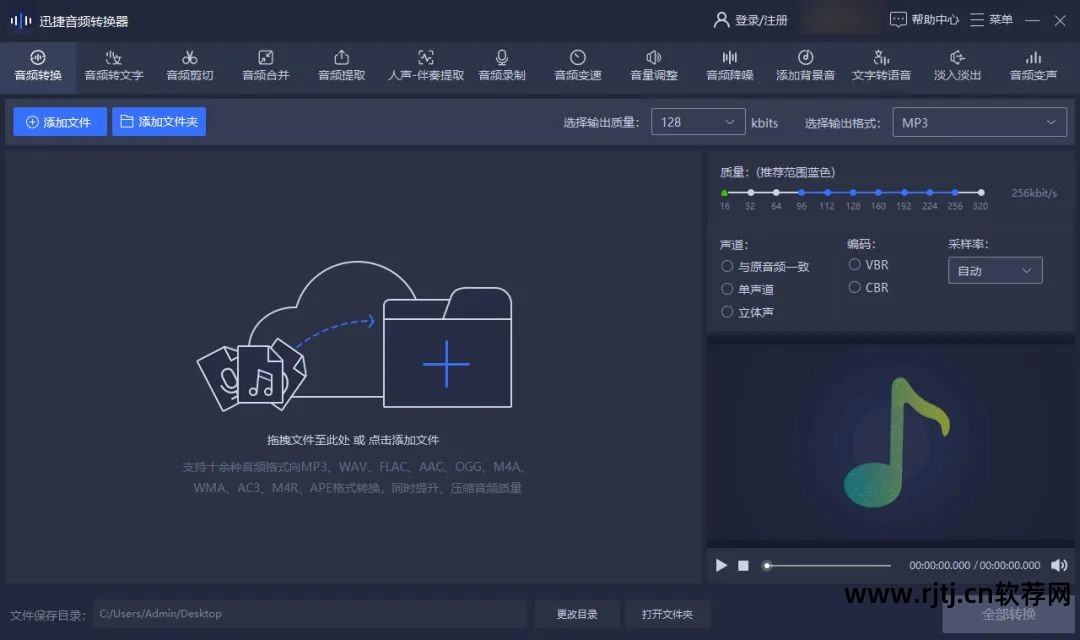
Task: Select the 立体声 stereo channel option
Action: point(727,311)
